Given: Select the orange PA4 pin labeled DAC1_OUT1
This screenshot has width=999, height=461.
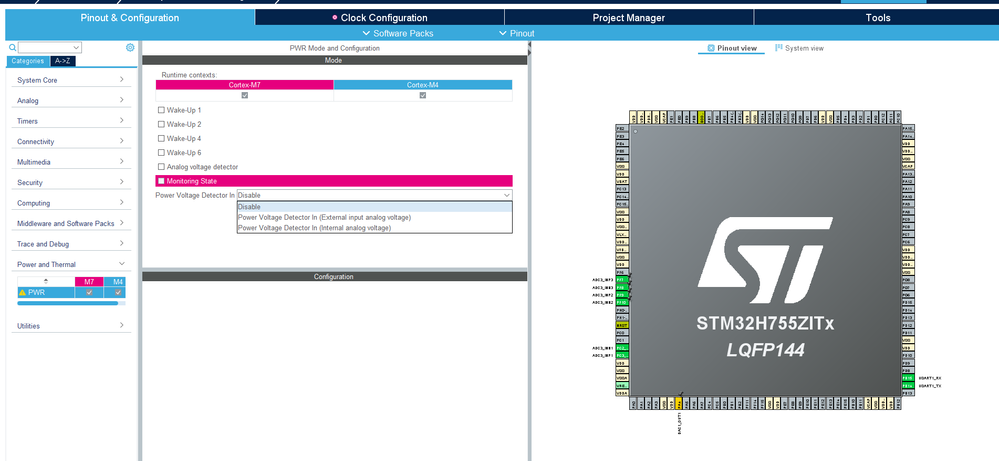Looking at the screenshot, I should click(679, 404).
